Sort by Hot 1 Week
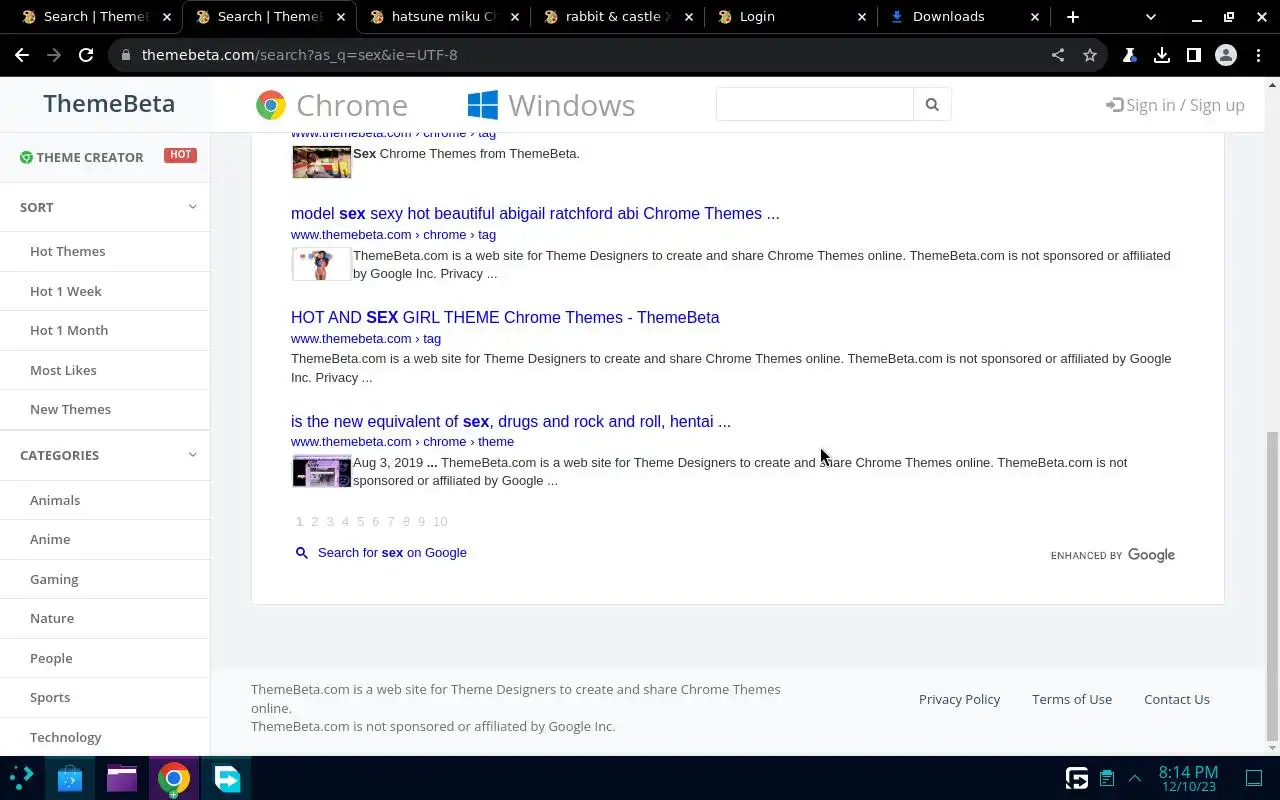This screenshot has width=1280, height=800. click(66, 291)
